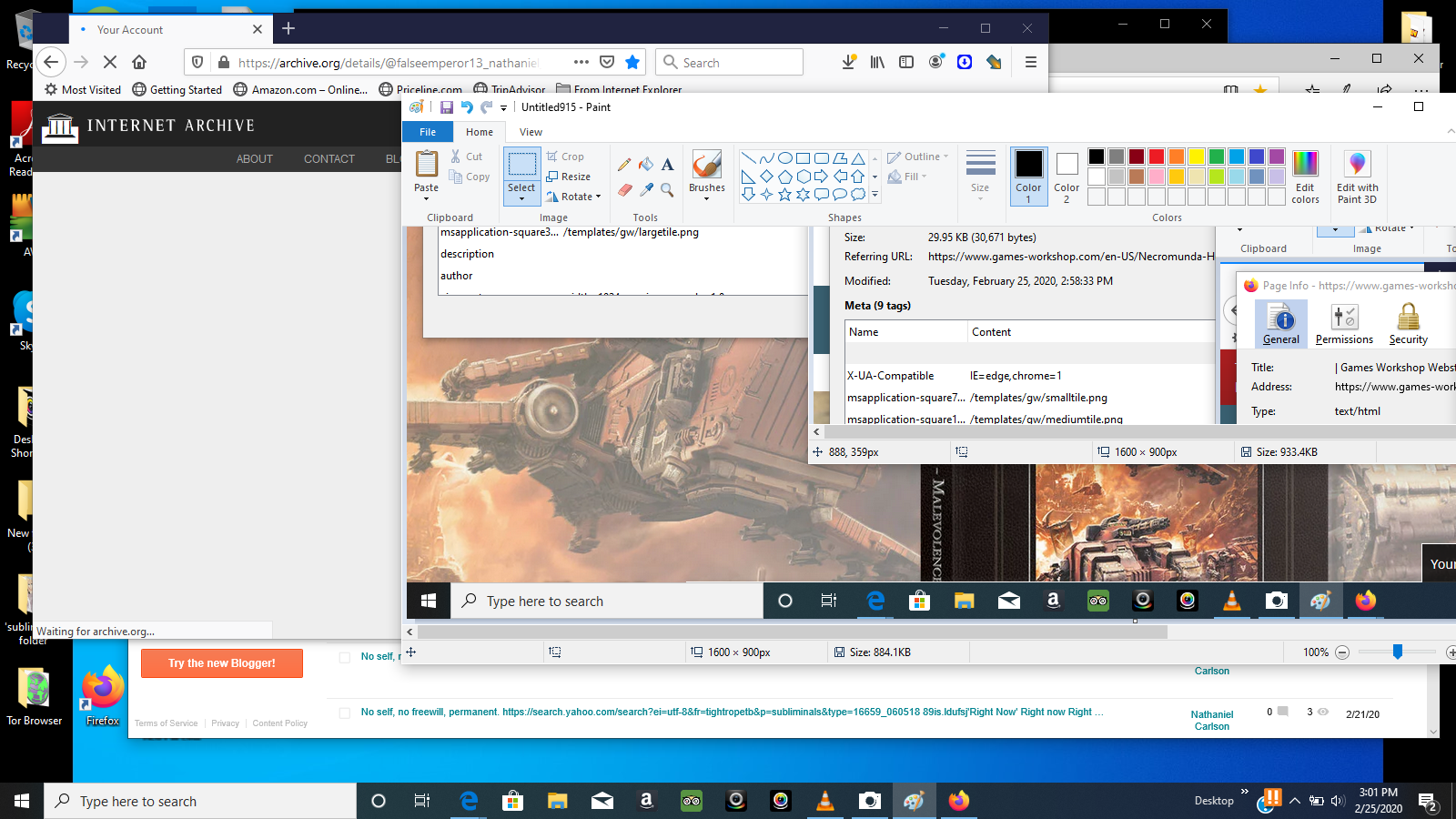Screen dimensions: 1456x819
Task: Pick the red color swatch
Action: 1157,157
